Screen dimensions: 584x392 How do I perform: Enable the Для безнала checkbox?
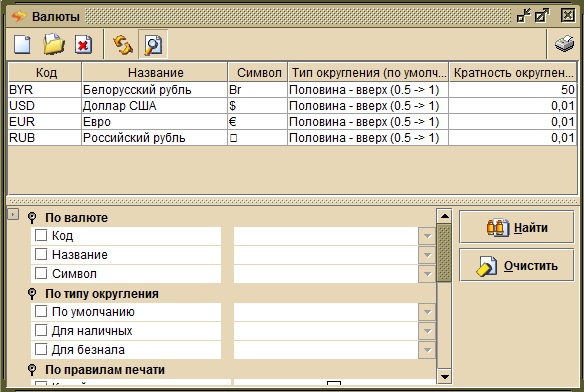pyautogui.click(x=41, y=349)
